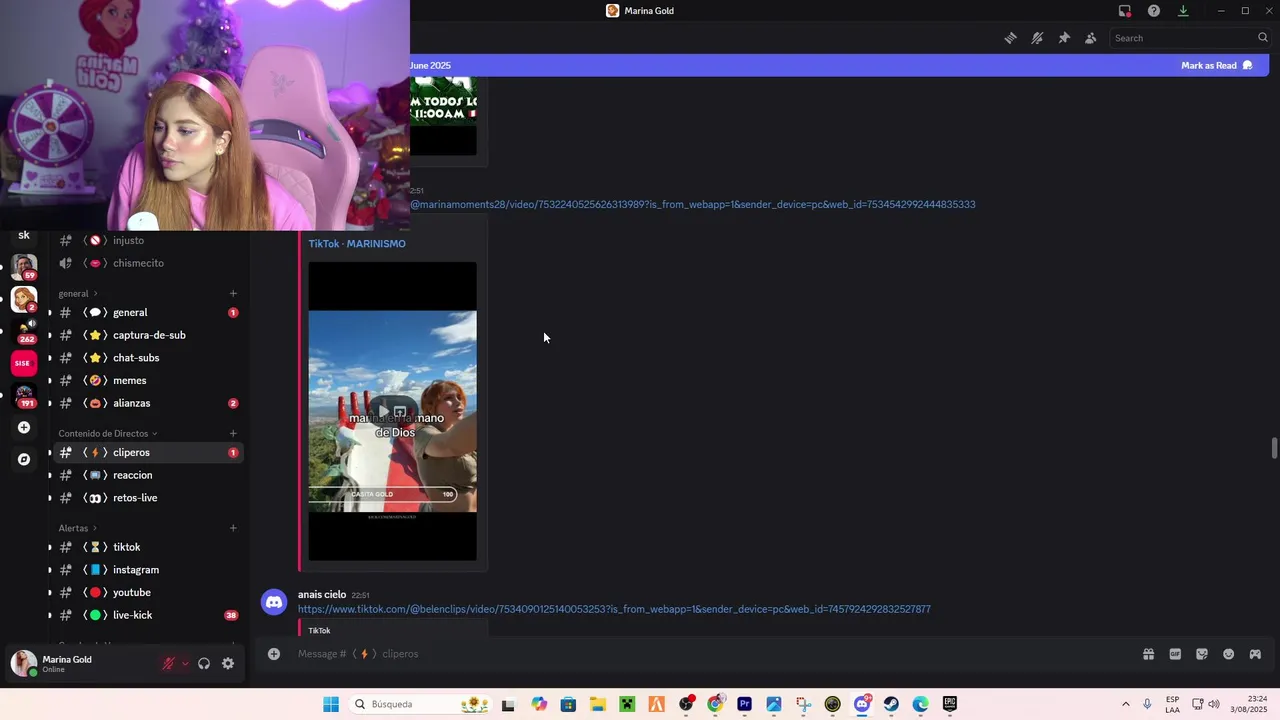Open the memes channel
Screen dimensions: 1280x720
pyautogui.click(x=147, y=380)
